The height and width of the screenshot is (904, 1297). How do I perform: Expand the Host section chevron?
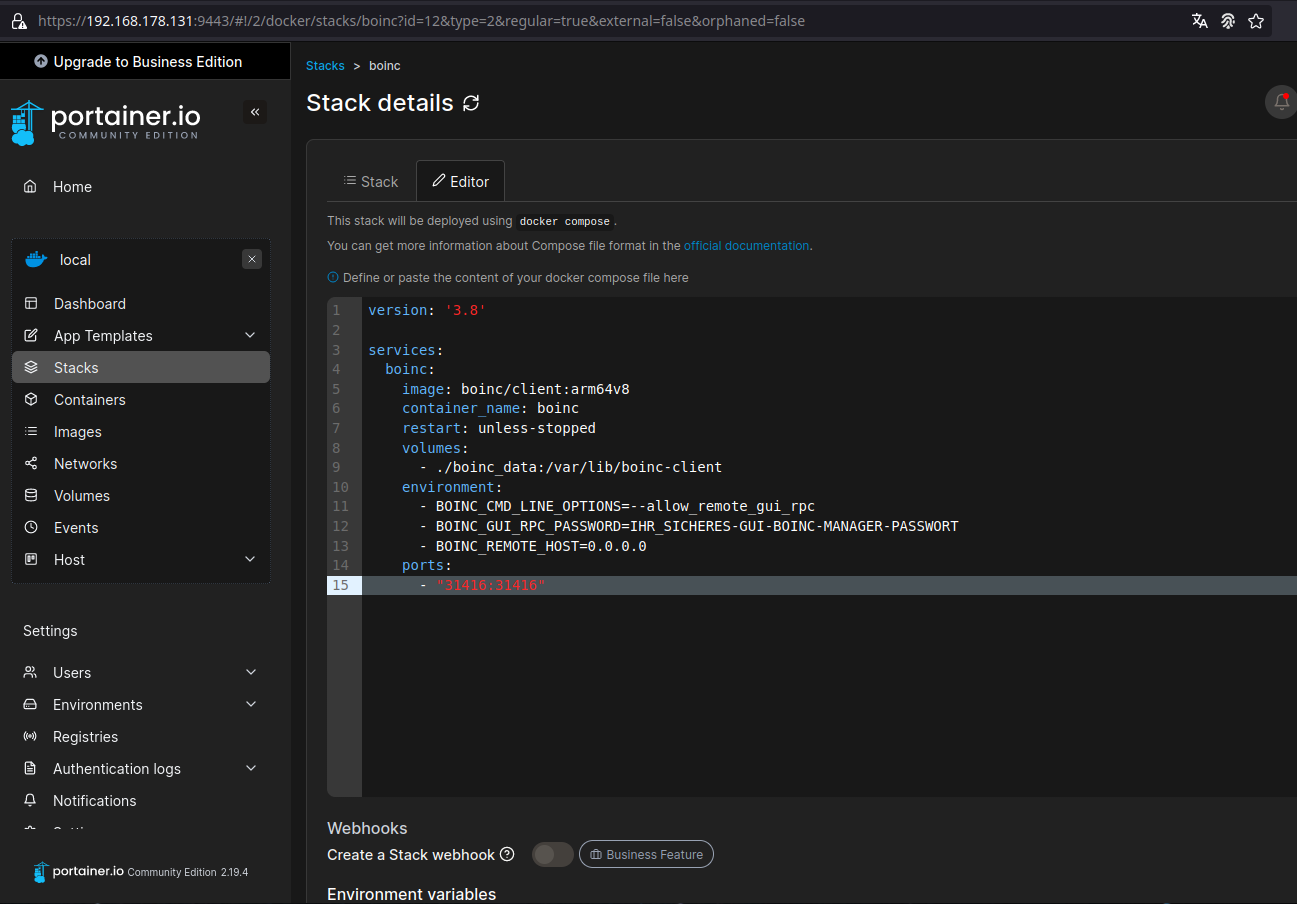250,560
